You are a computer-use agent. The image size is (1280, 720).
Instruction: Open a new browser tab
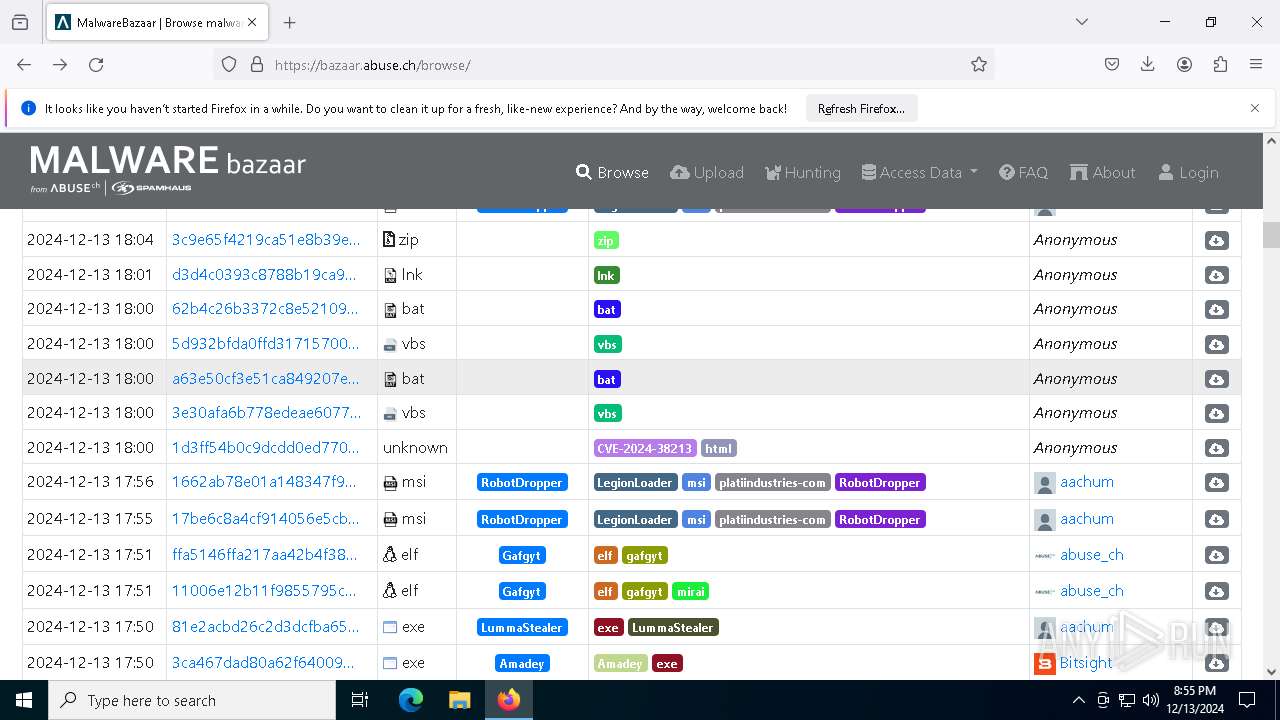290,22
